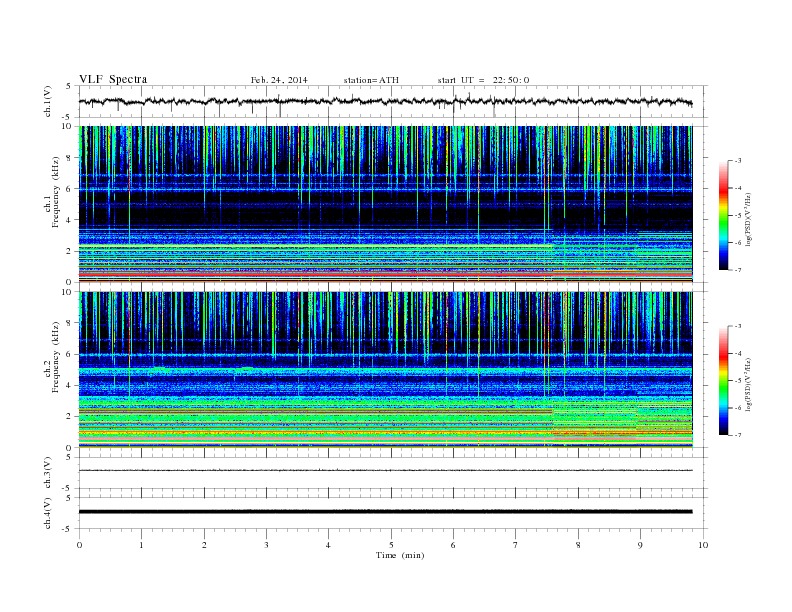Click the time axis tick label '0'

[79, 545]
